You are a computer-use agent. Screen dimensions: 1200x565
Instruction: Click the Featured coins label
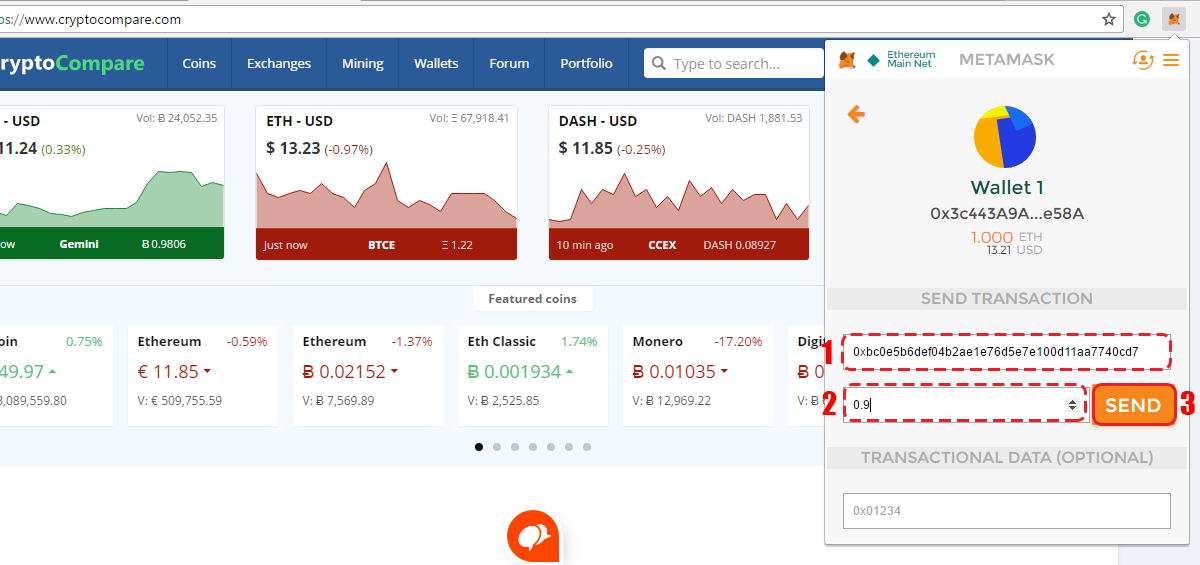click(x=532, y=298)
